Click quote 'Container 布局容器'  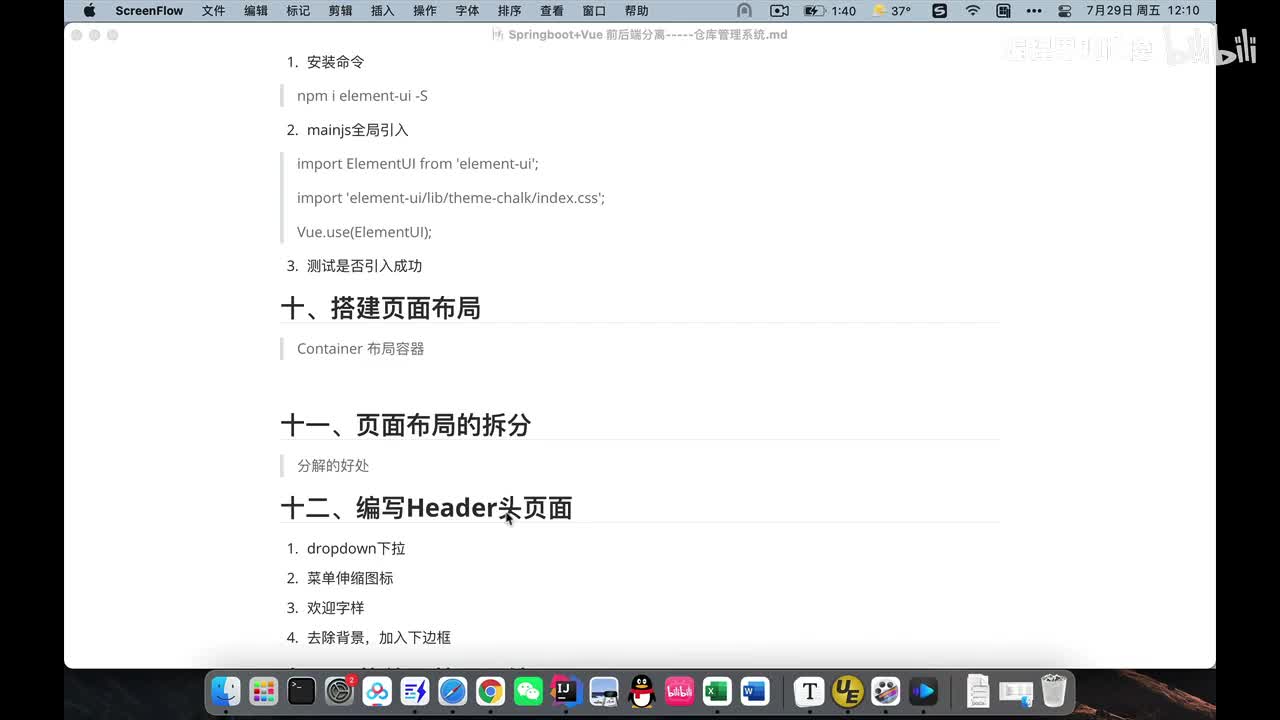[360, 349]
